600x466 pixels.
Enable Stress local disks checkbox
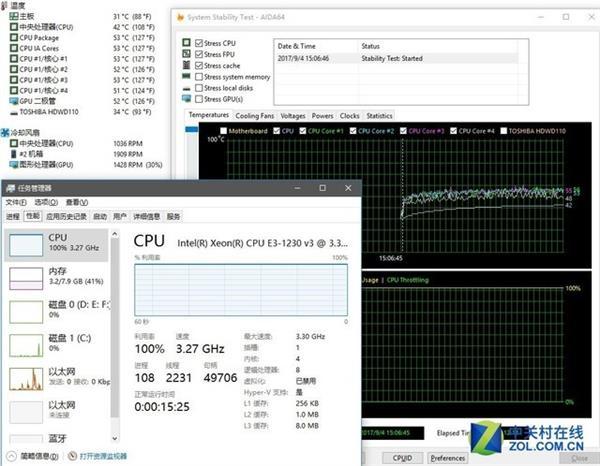click(199, 88)
